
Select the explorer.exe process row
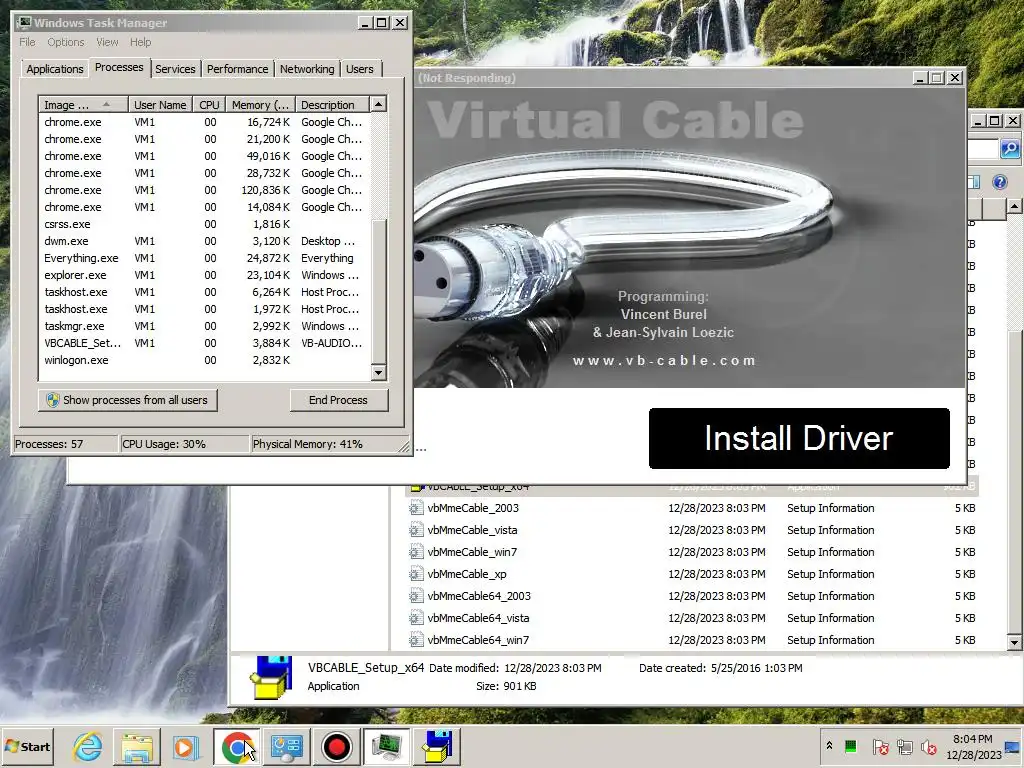(204, 275)
